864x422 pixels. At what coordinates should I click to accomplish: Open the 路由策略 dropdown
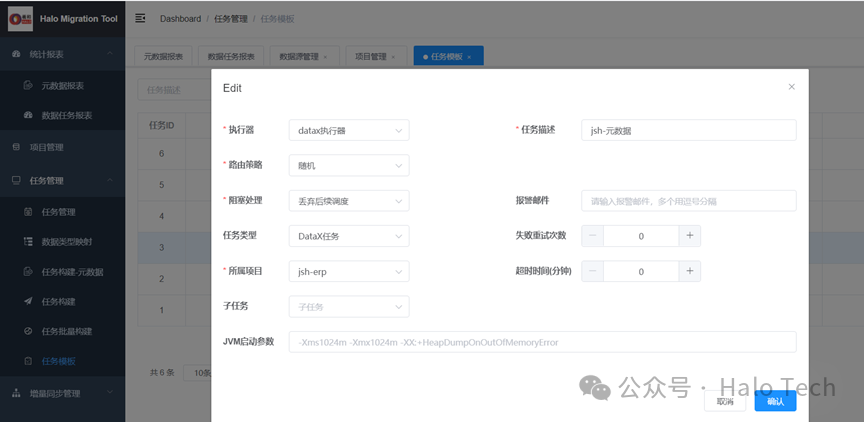coord(349,165)
